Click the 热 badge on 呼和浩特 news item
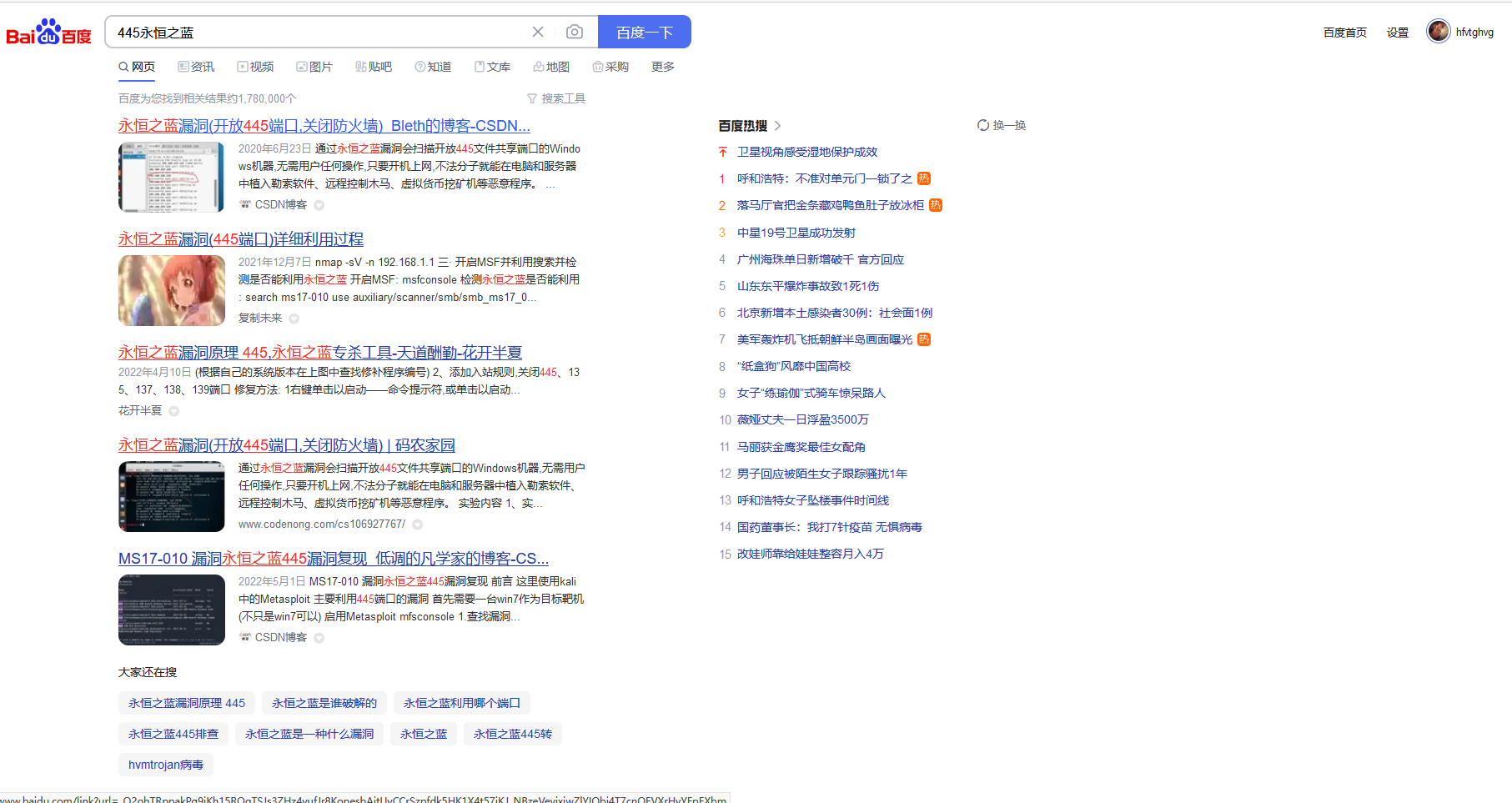The height and width of the screenshot is (803, 1512). 924,178
